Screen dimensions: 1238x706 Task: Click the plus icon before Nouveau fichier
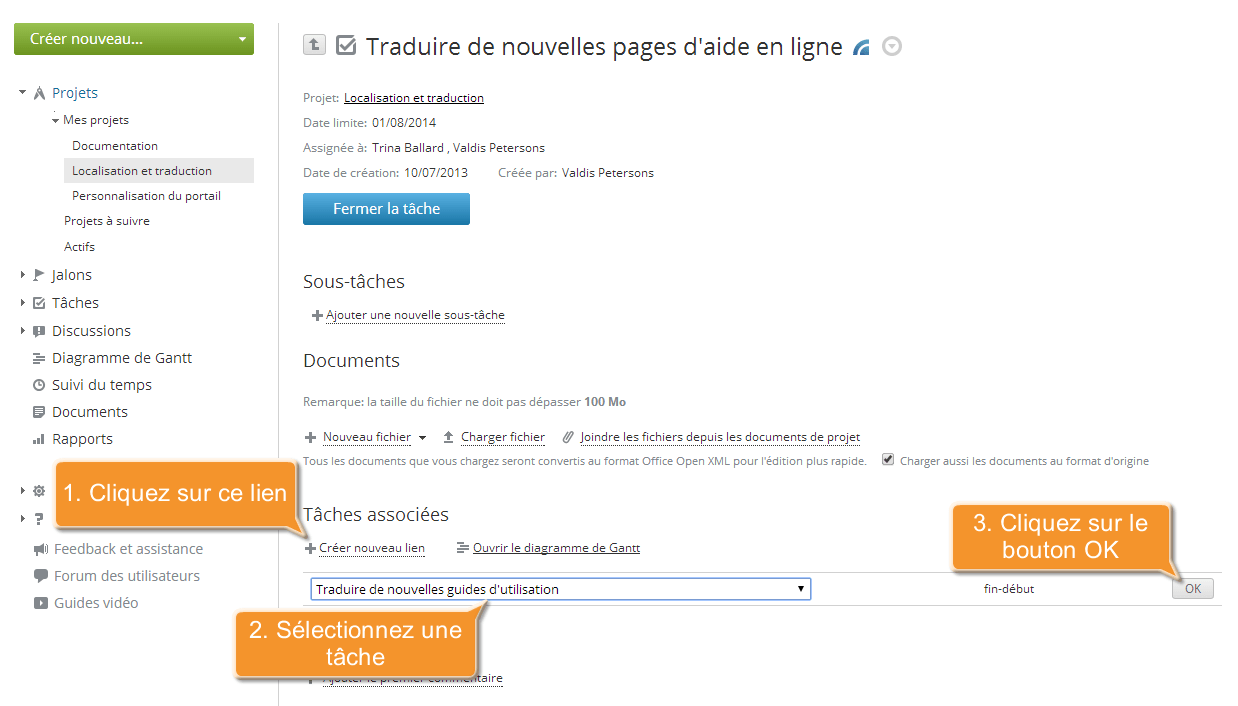[x=311, y=437]
